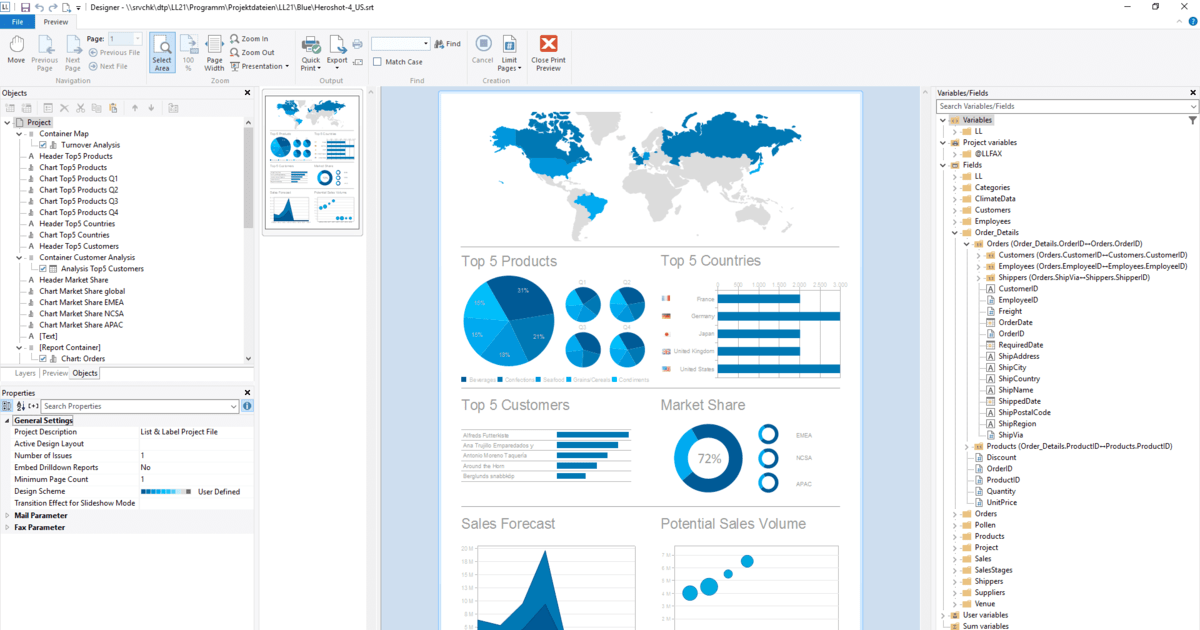Image resolution: width=1200 pixels, height=630 pixels.
Task: Click the page thumbnail in preview list
Action: click(x=311, y=161)
